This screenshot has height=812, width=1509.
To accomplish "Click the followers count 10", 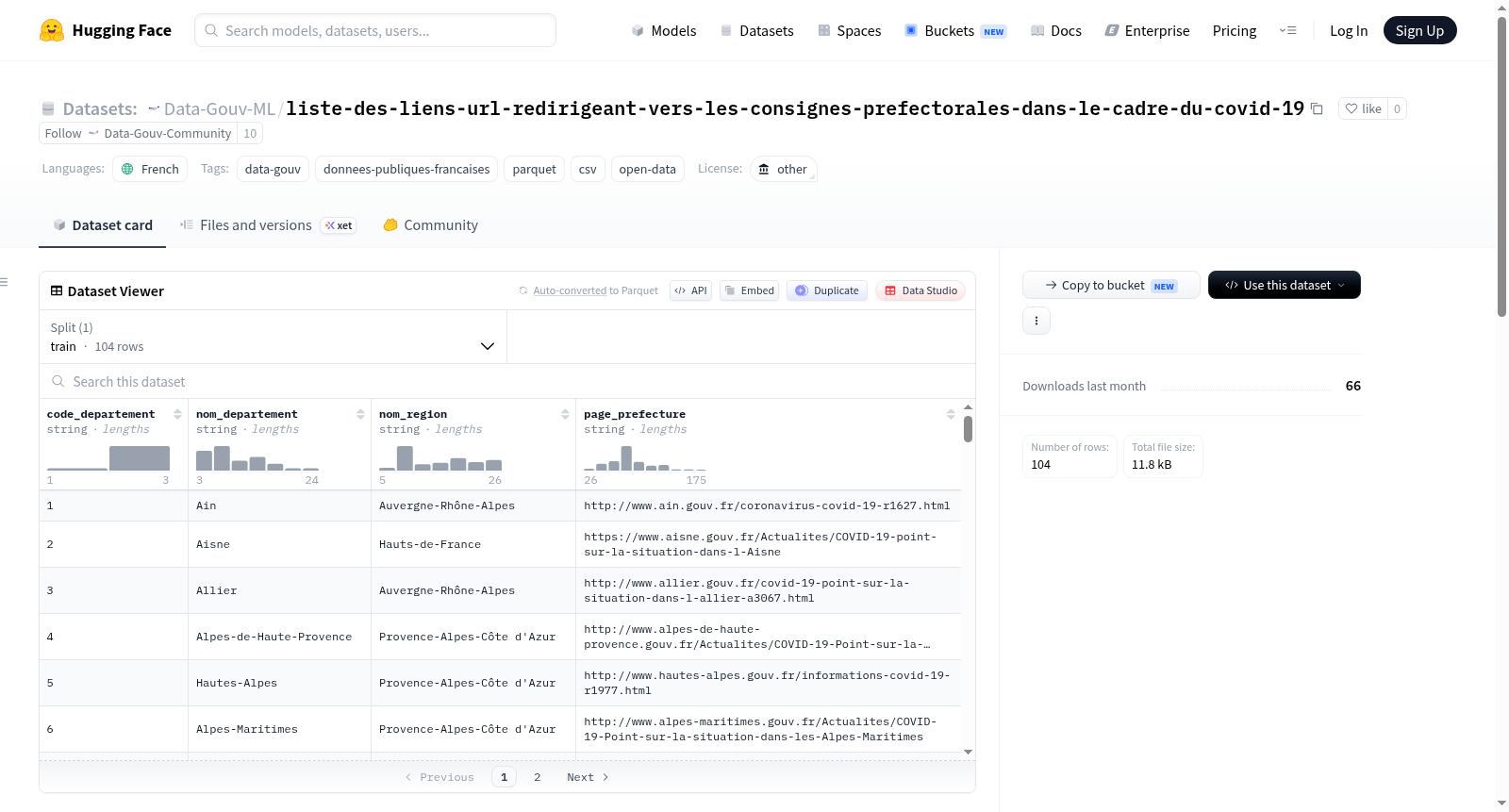I will [x=250, y=133].
